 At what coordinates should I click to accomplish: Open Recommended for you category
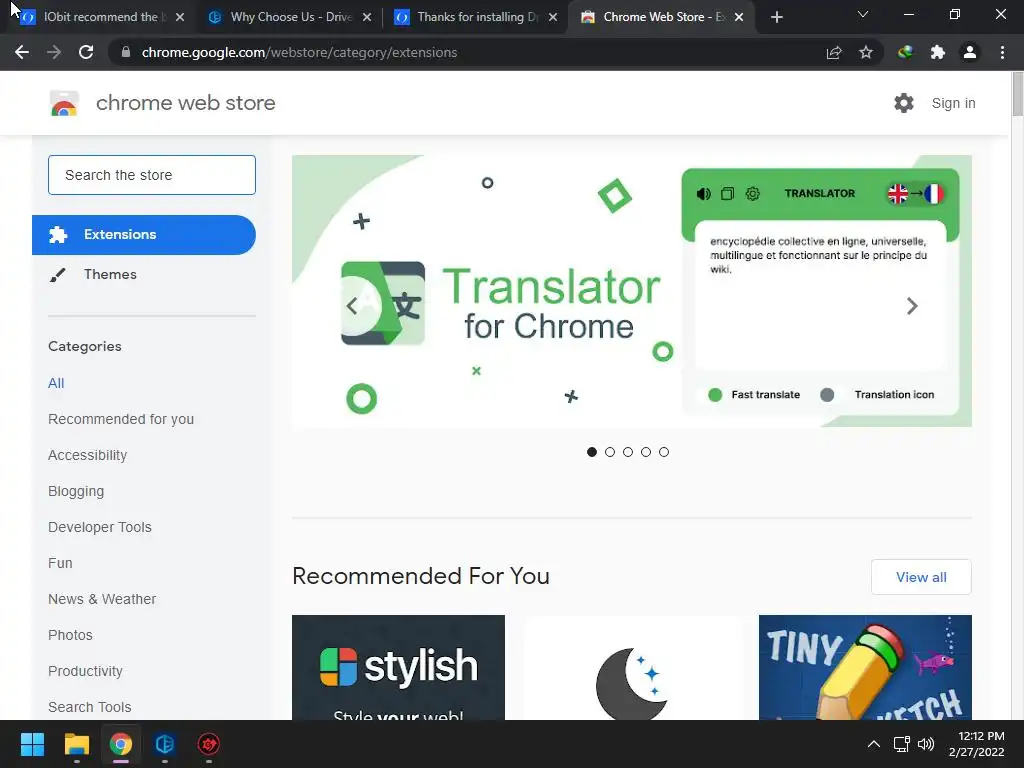click(121, 419)
